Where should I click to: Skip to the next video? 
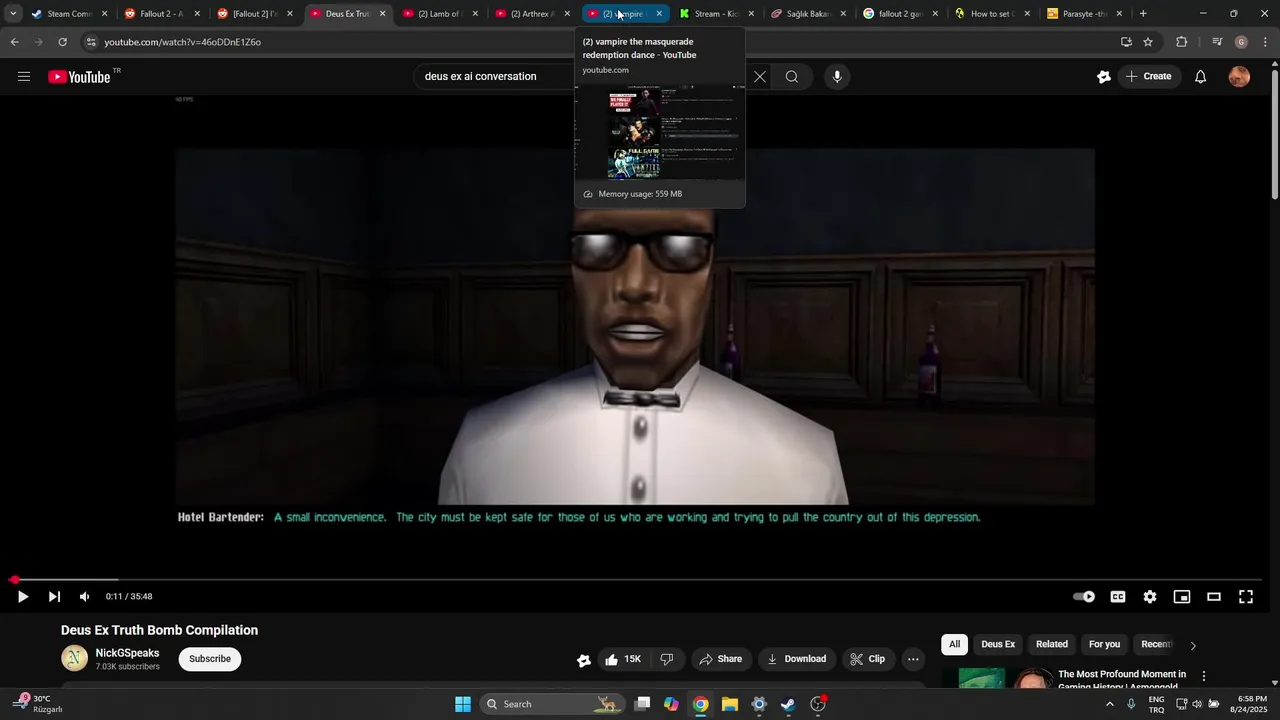coord(54,597)
